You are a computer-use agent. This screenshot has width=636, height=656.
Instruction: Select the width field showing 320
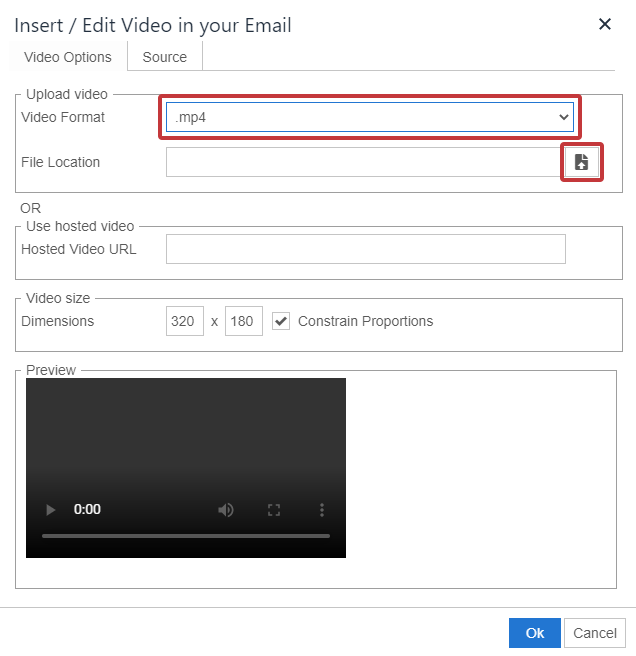click(185, 321)
